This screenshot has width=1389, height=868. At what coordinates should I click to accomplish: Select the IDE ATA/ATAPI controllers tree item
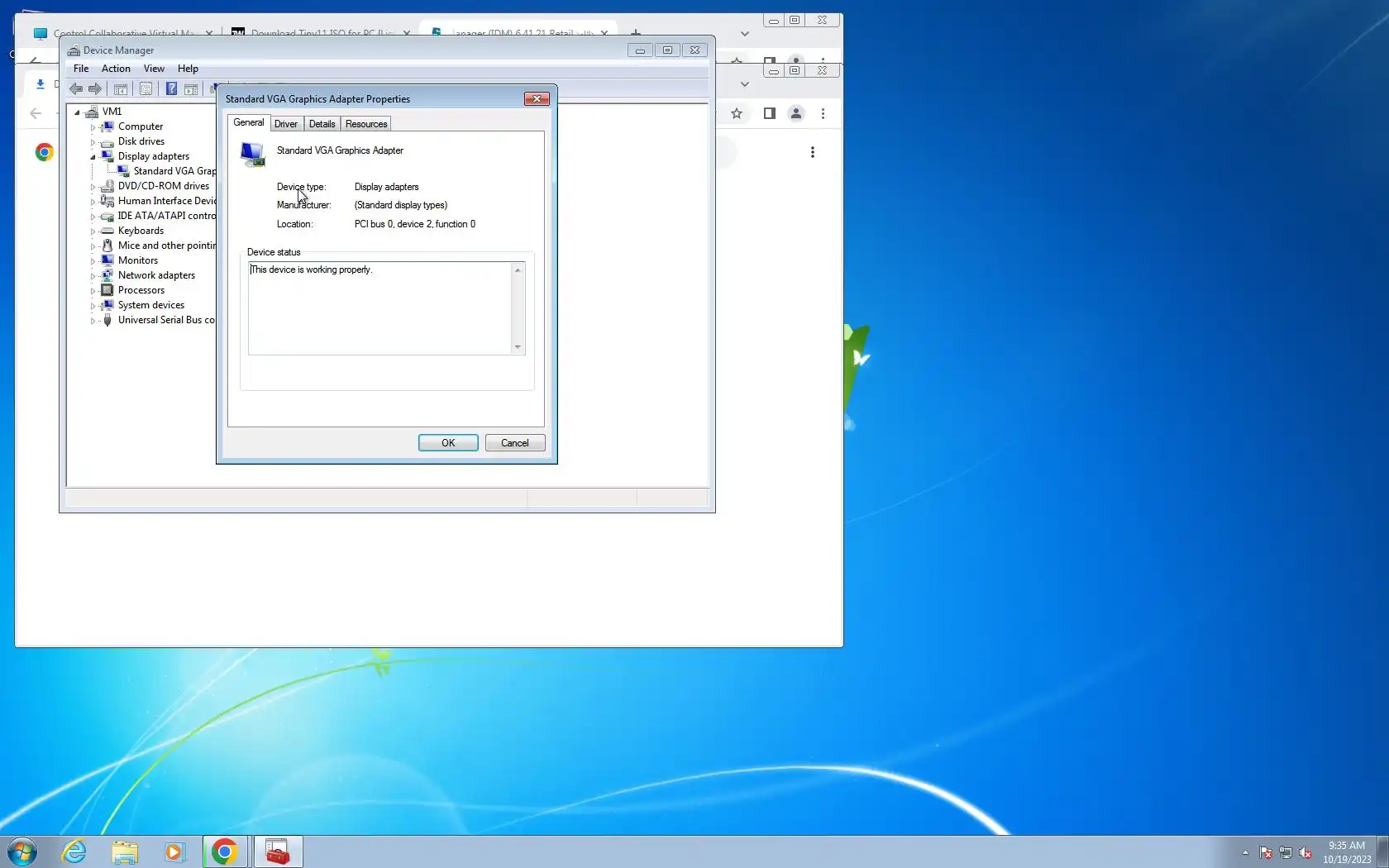coord(166,216)
